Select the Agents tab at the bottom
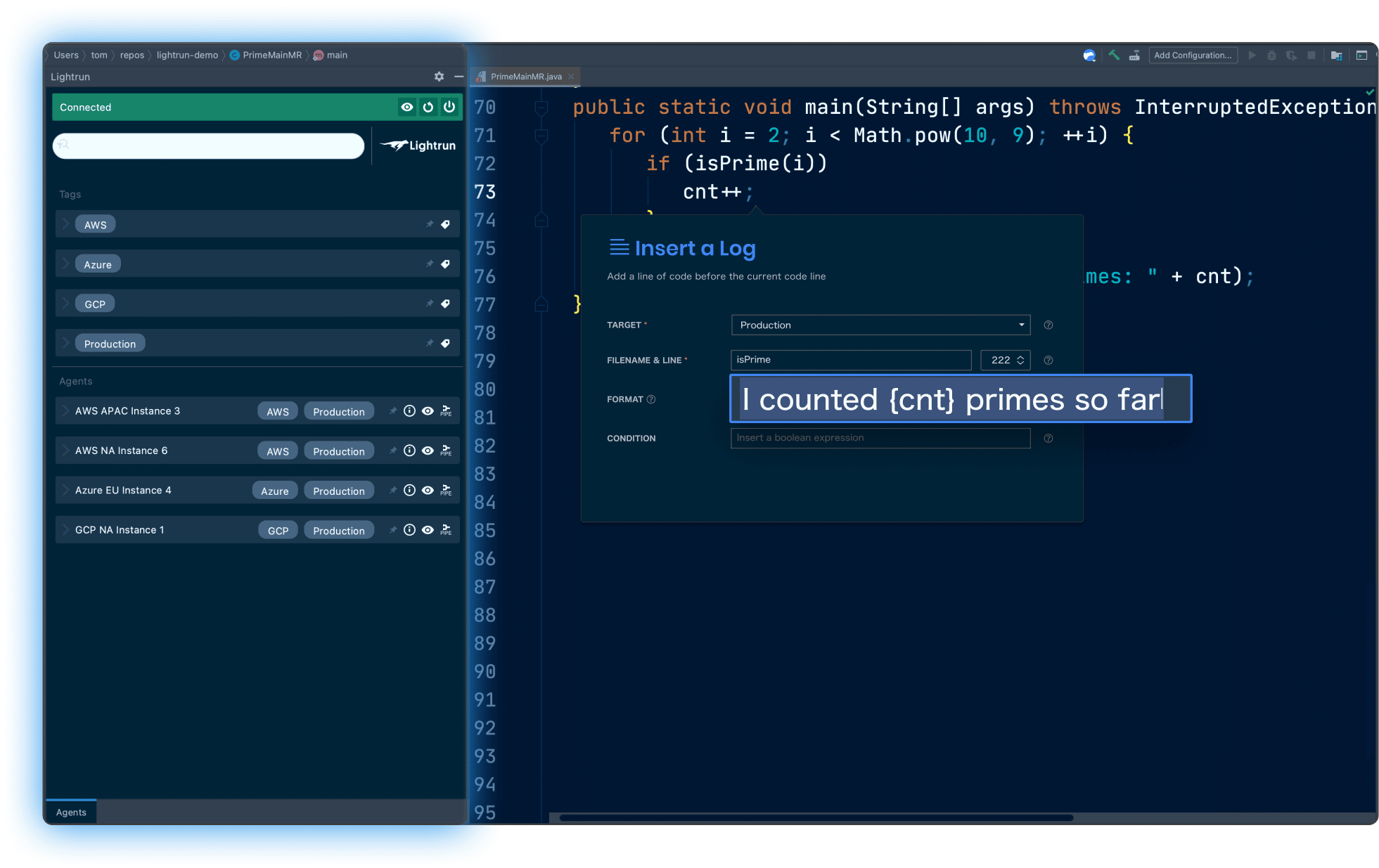This screenshot has height=868, width=1379. pos(71,812)
